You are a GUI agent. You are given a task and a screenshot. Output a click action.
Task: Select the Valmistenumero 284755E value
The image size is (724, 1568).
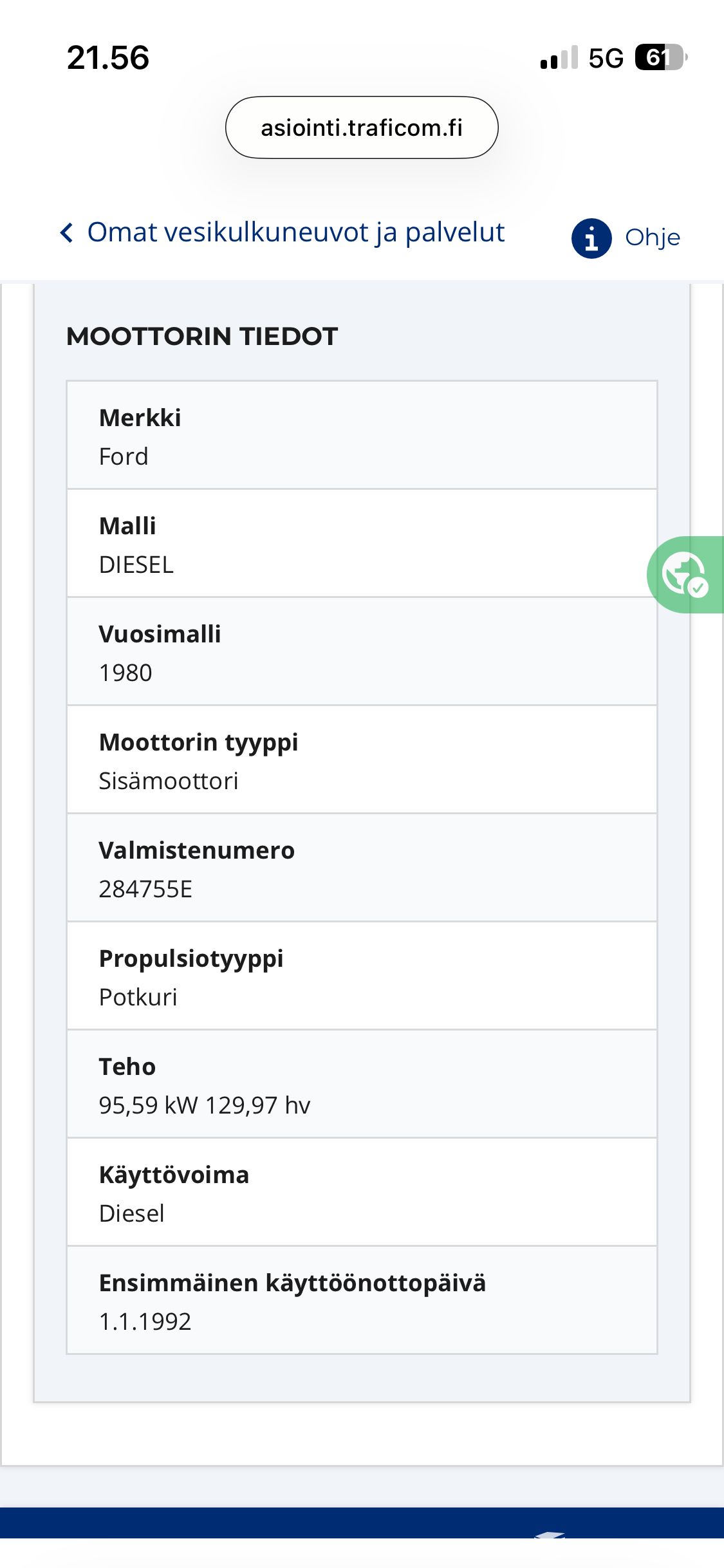click(145, 889)
